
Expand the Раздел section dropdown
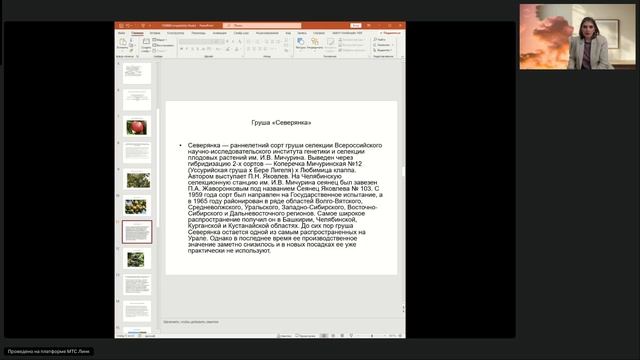[159, 51]
